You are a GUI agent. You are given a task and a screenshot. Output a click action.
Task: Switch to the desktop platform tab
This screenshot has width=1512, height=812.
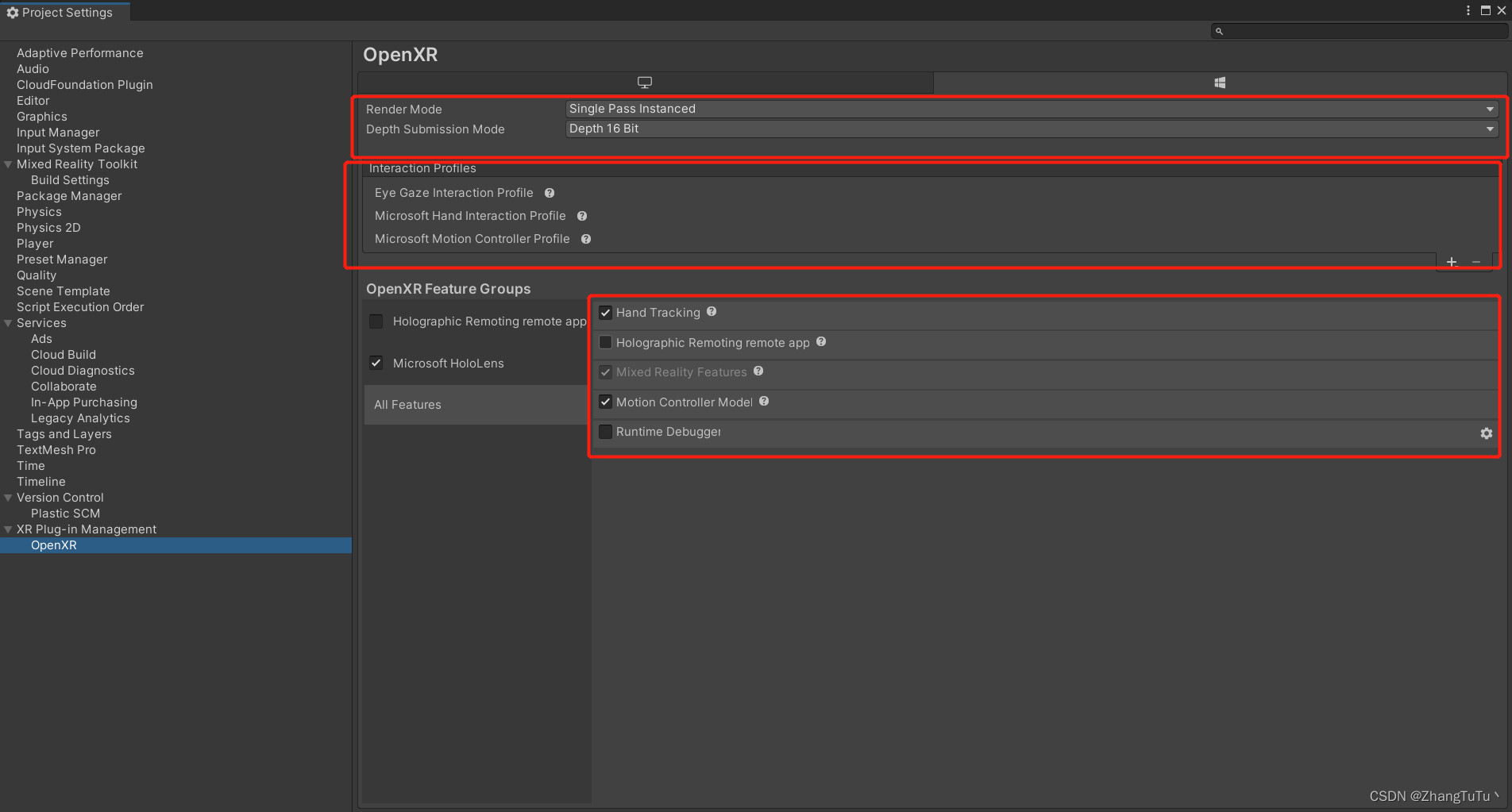(x=645, y=82)
